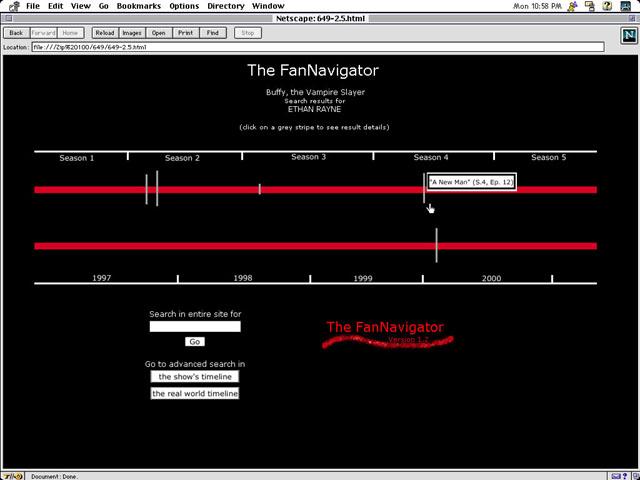This screenshot has height=480, width=640.
Task: Click the Netscape N logo icon
Action: click(625, 37)
